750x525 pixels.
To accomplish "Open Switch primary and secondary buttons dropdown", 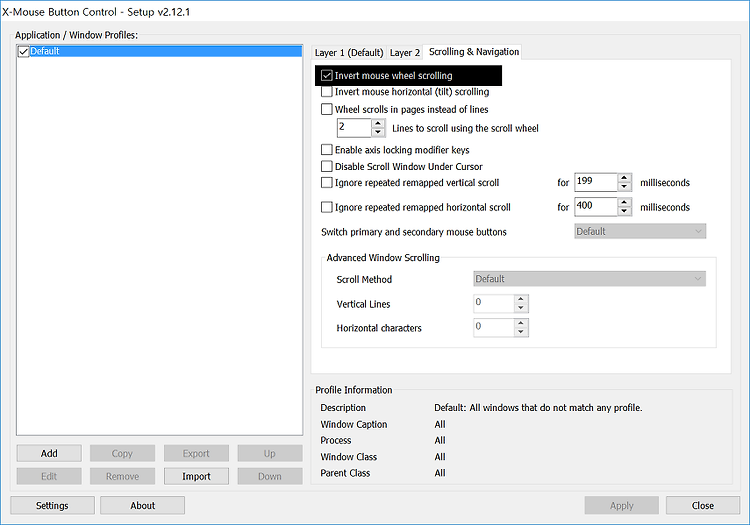I will click(x=640, y=231).
